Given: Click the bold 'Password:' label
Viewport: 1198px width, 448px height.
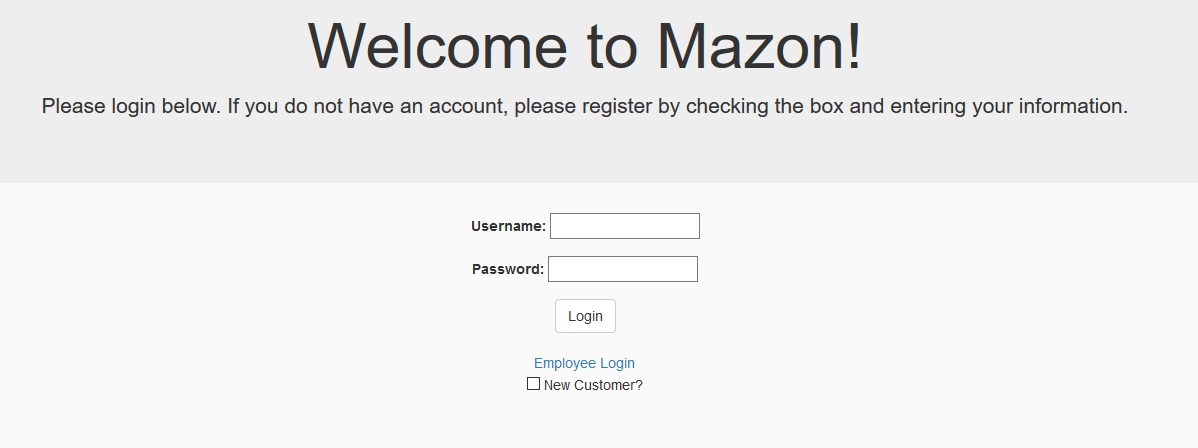Looking at the screenshot, I should pyautogui.click(x=508, y=269).
